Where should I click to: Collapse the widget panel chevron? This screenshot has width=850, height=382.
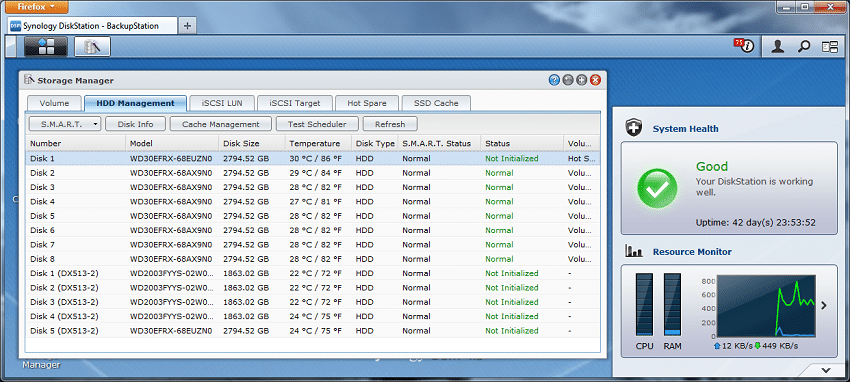tap(826, 370)
